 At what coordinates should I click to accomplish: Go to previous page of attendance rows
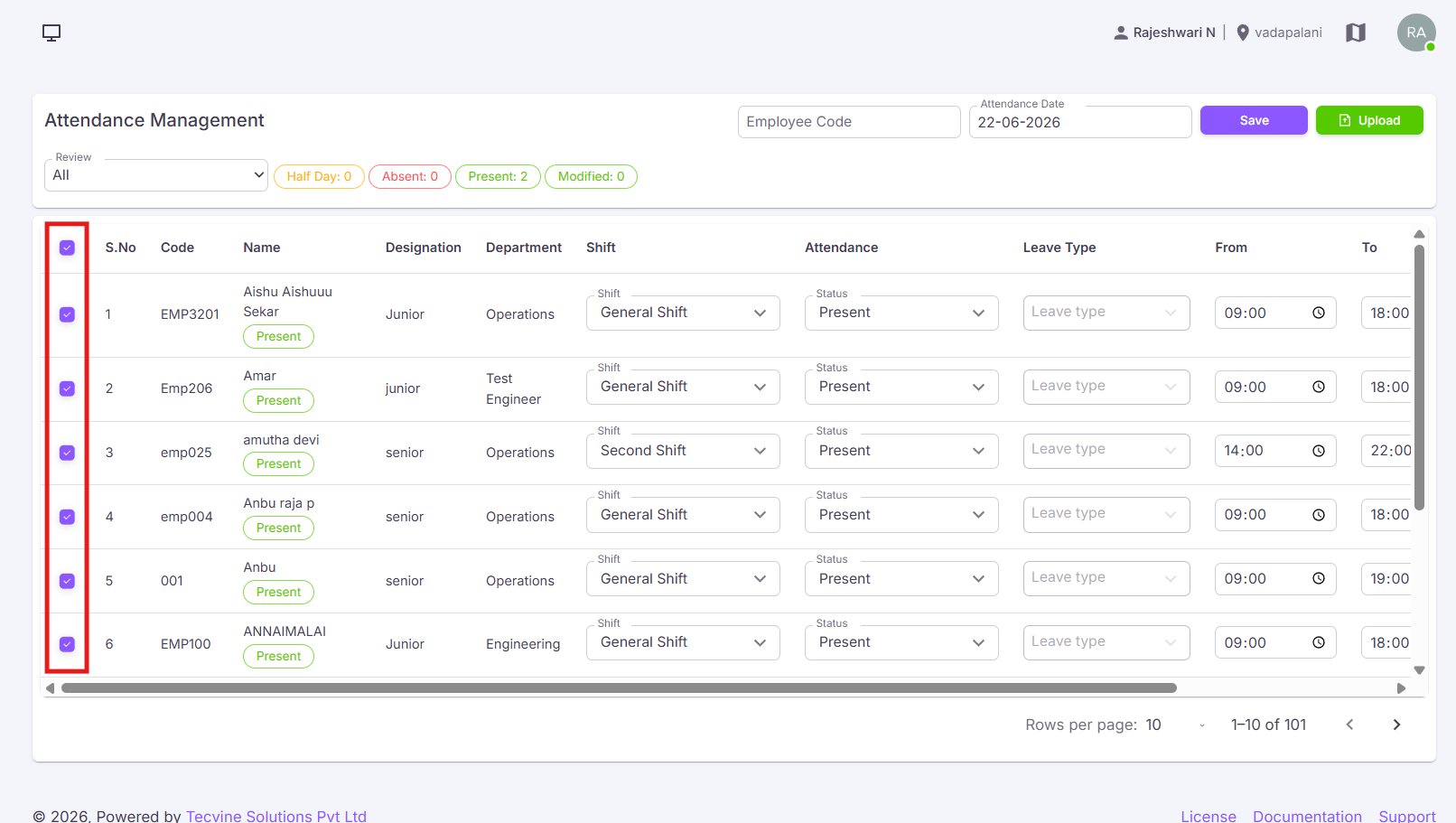1349,725
